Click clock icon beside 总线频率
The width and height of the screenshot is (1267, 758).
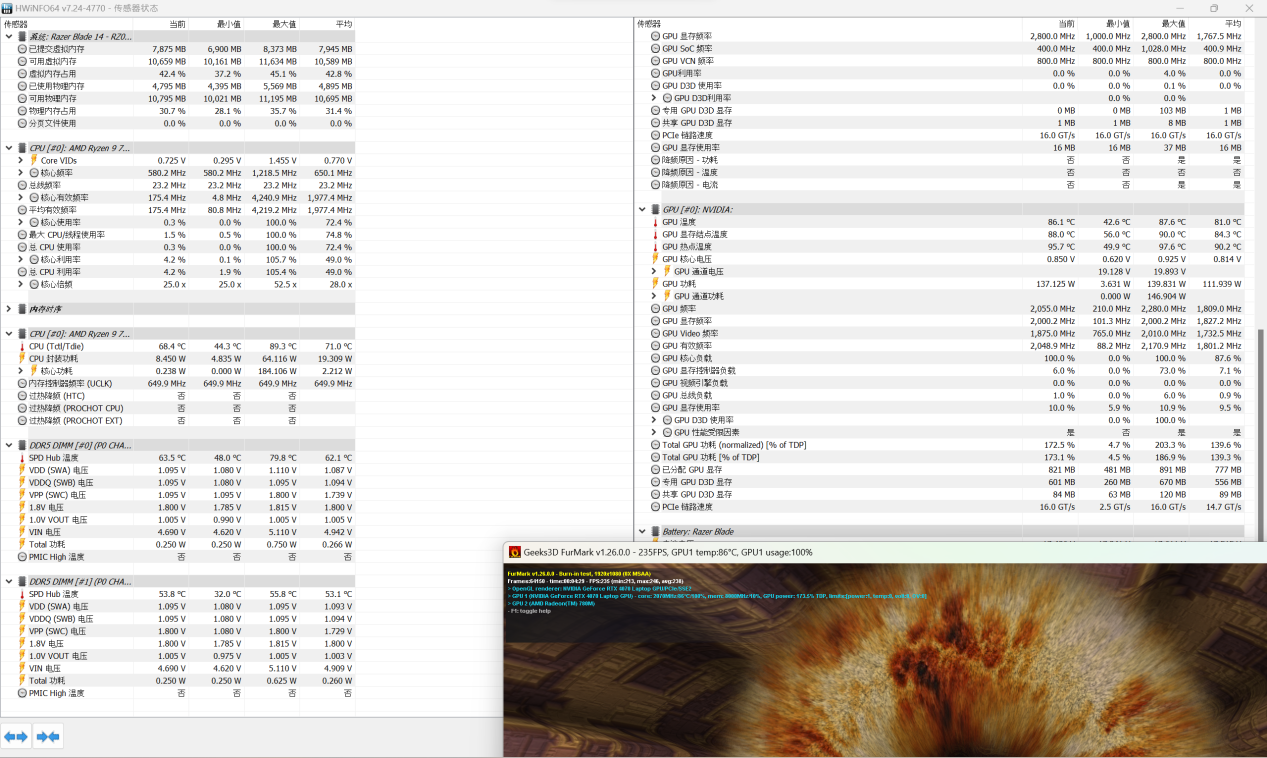(22, 185)
